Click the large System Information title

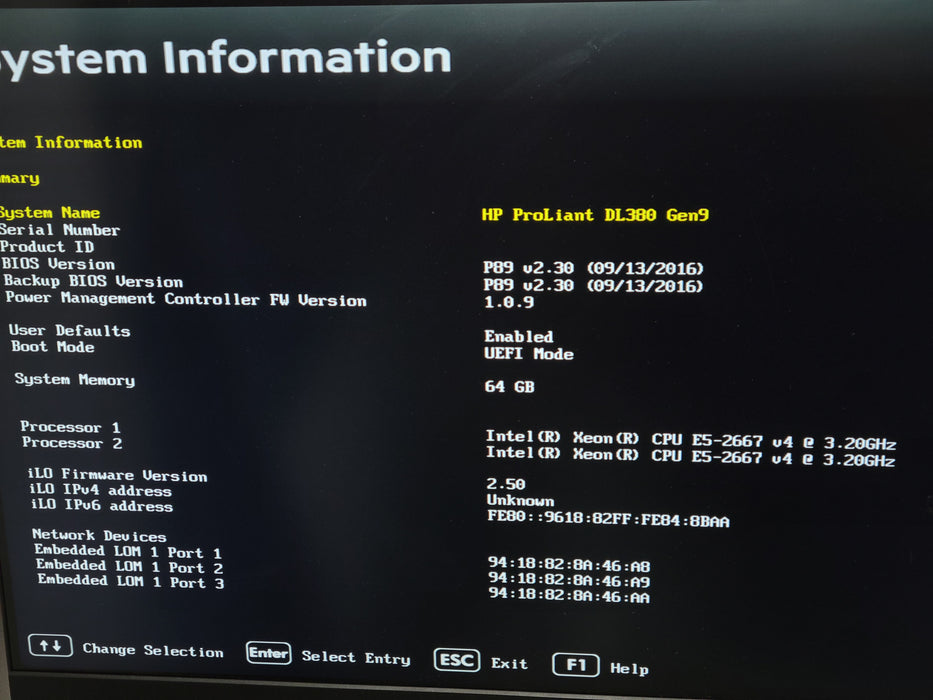point(226,58)
